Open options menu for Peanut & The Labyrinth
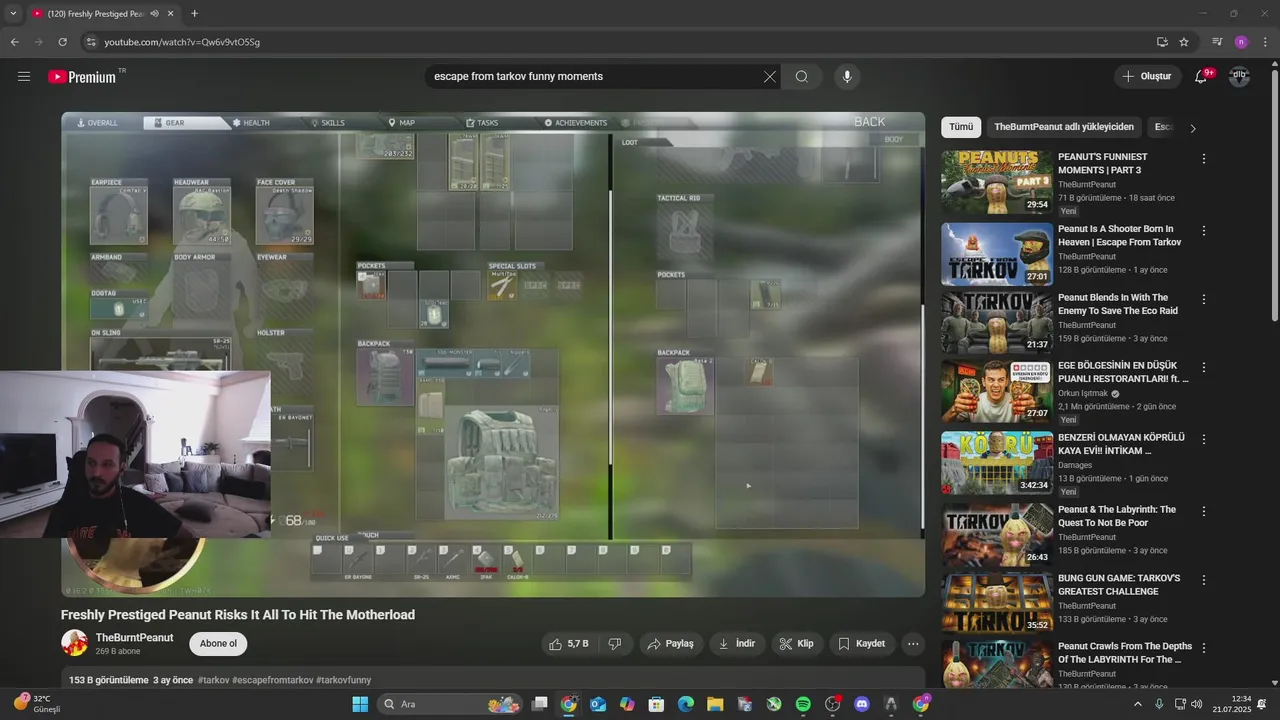 [1204, 511]
